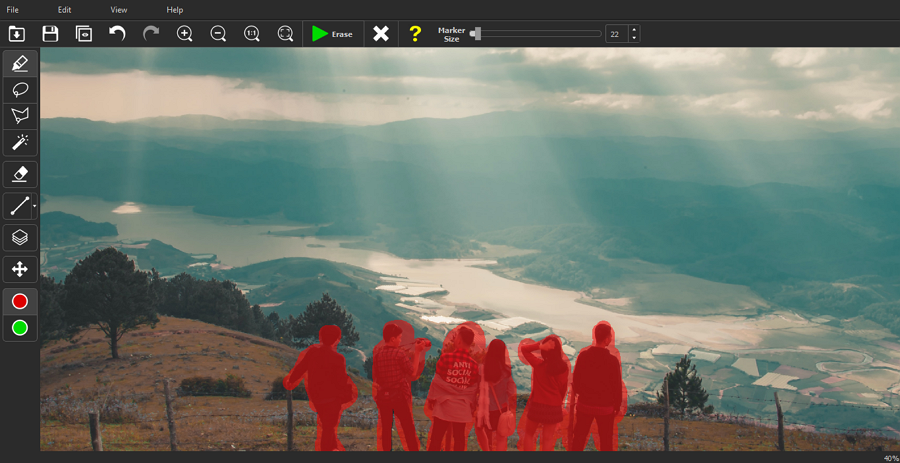Click the load image icon

(x=17, y=34)
